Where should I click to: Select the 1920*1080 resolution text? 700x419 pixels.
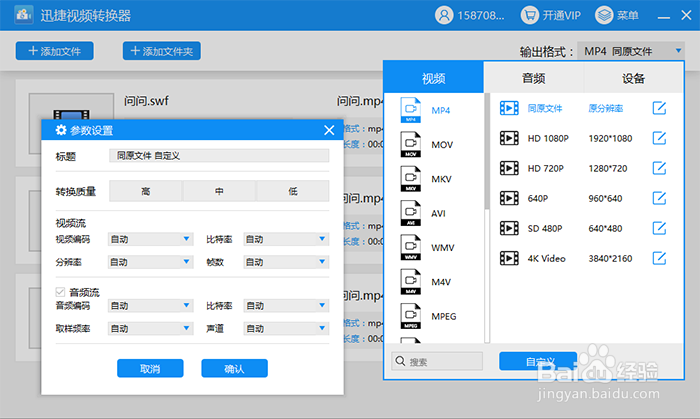click(x=610, y=138)
